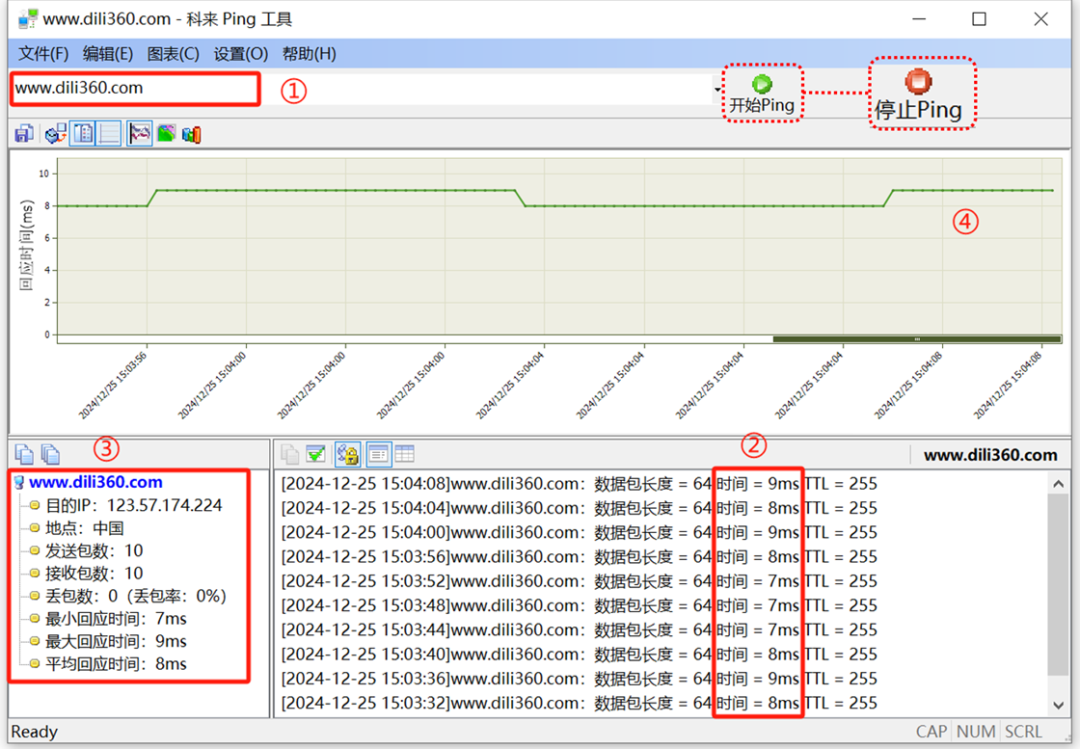Click the grid table view icon in log toolbar

coord(404,455)
